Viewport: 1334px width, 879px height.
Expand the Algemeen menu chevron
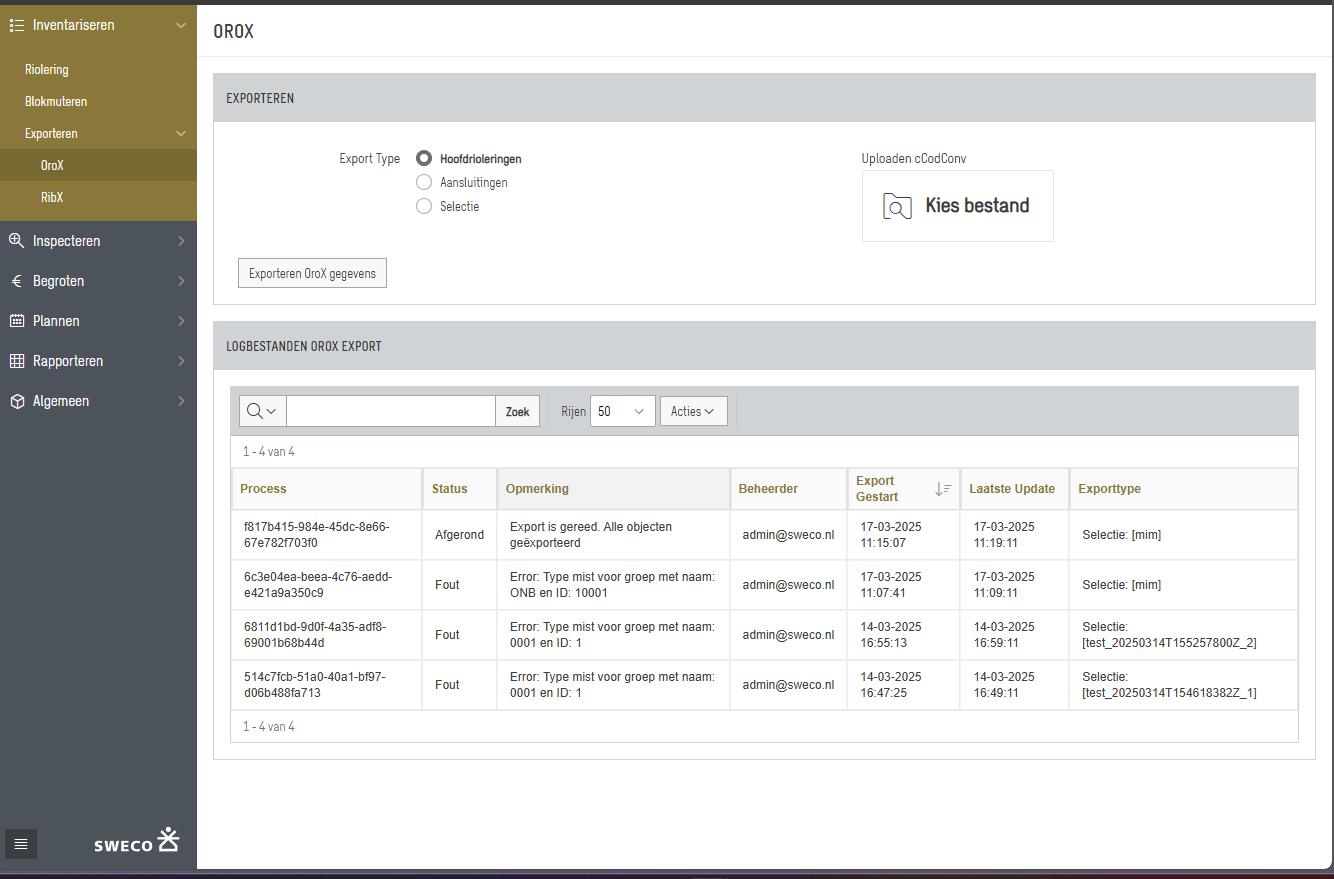pos(181,401)
